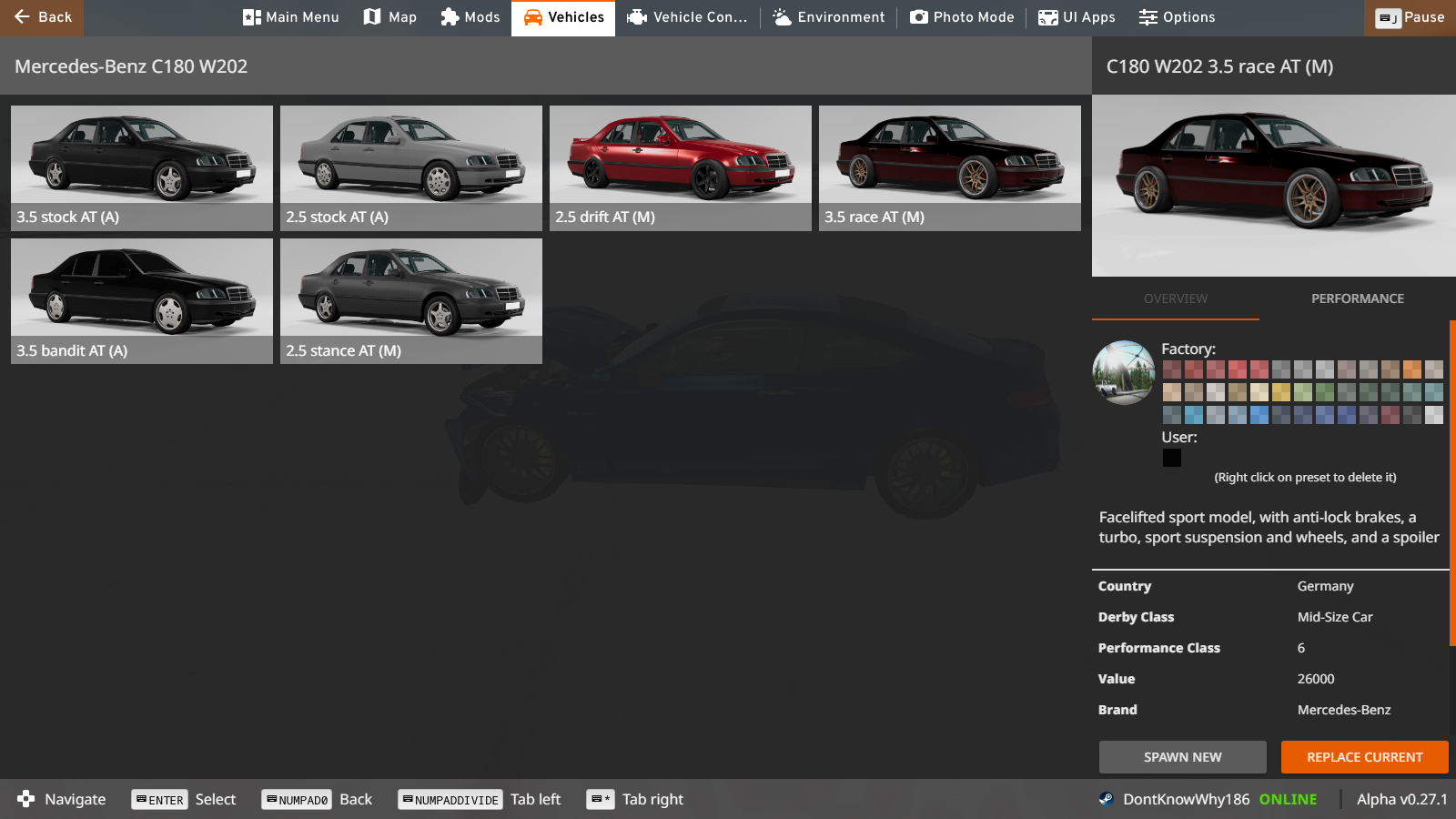Open Mods via the puzzle-piece icon
Screen dimensions: 1456x819
[x=450, y=17]
